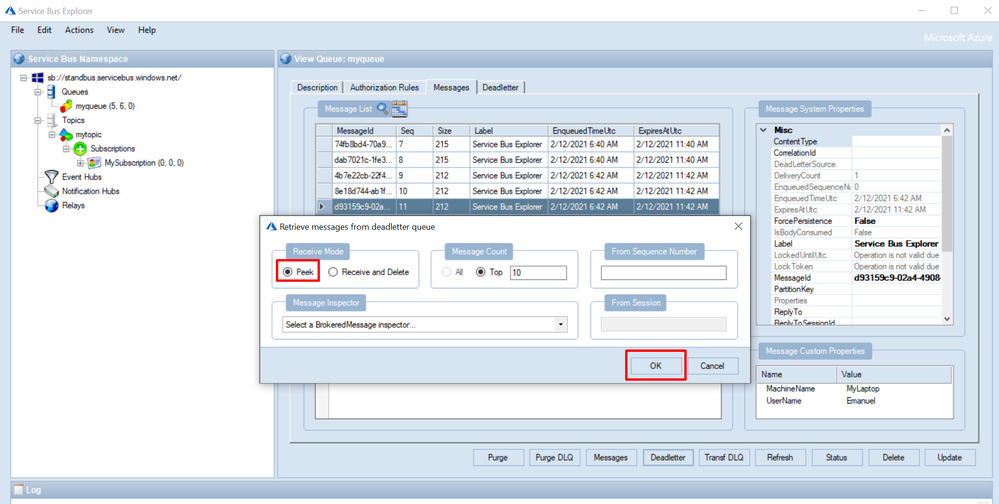Viewport: 999px width, 504px height.
Task: Close the deadletter retrieve dialog
Action: pyautogui.click(x=738, y=226)
